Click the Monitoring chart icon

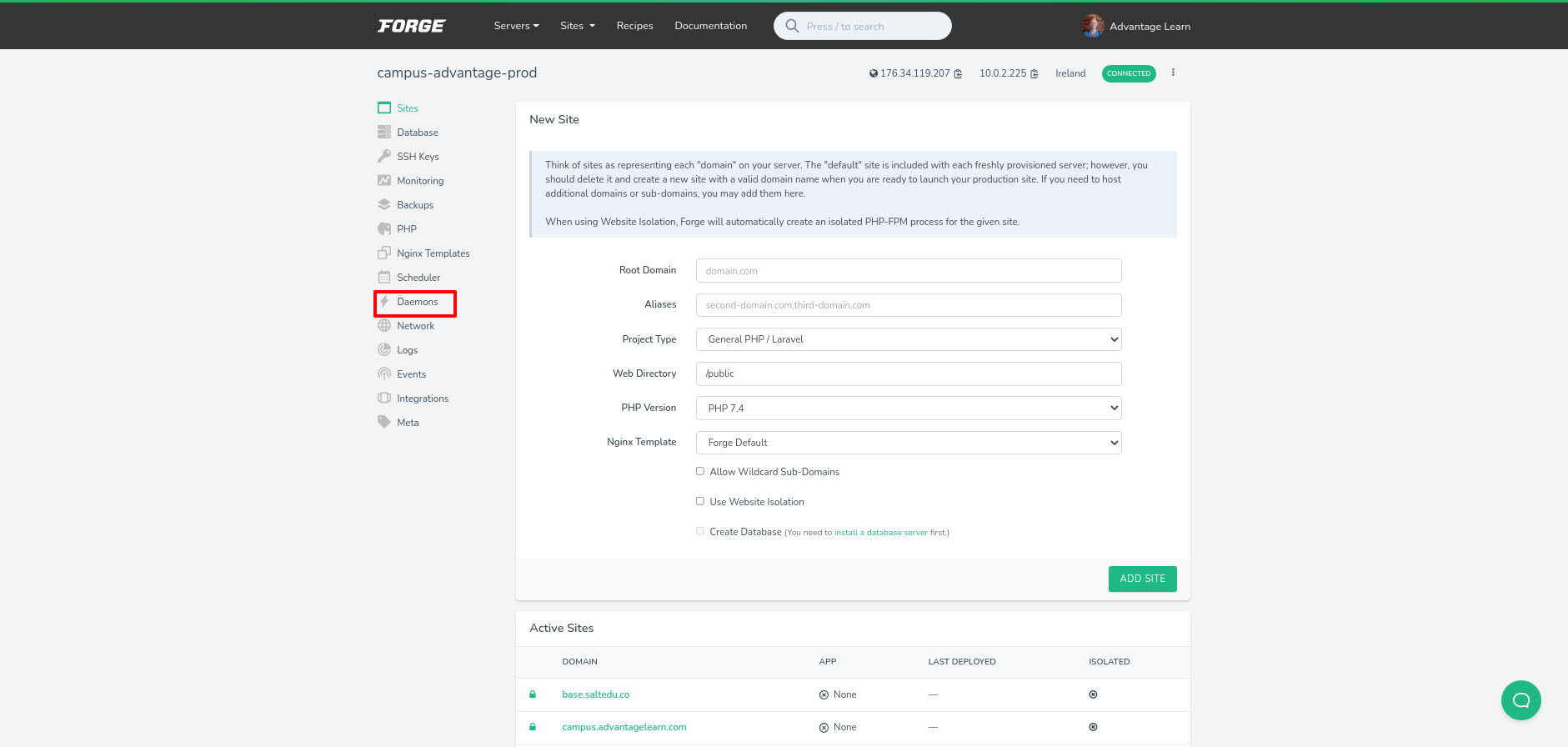click(x=384, y=180)
